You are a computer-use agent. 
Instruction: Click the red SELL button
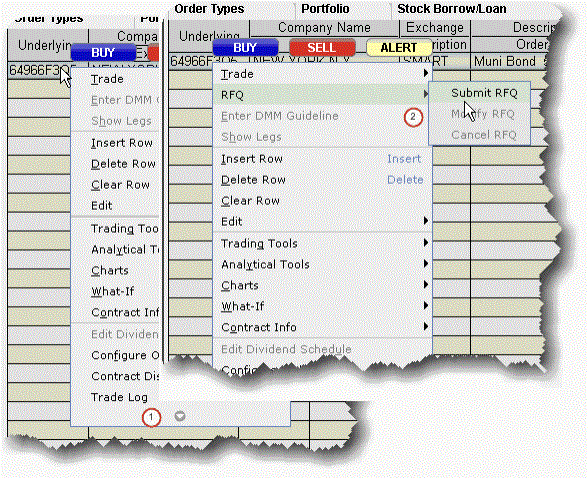coord(322,48)
